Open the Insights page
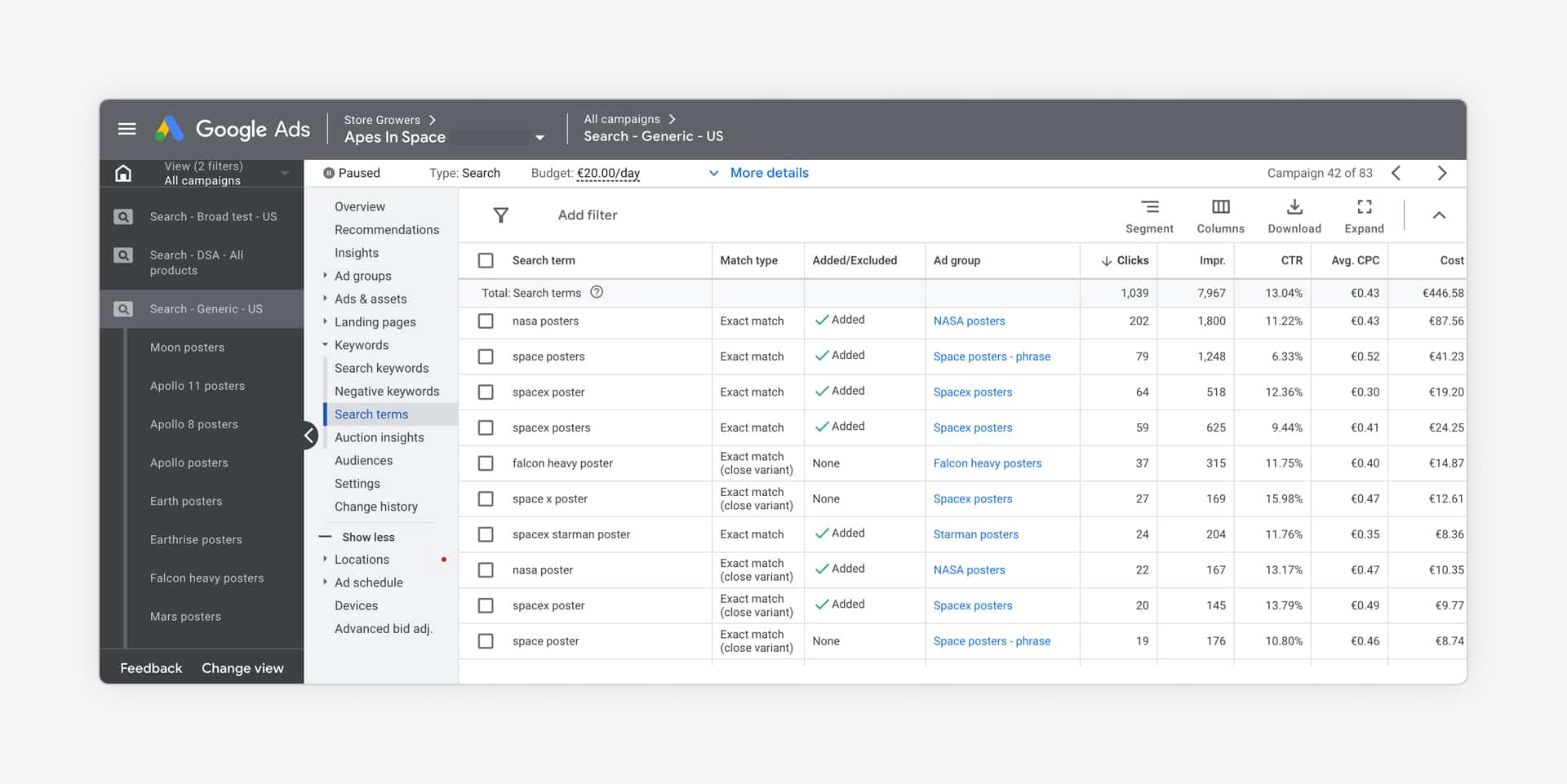The height and width of the screenshot is (784, 1567). tap(357, 253)
